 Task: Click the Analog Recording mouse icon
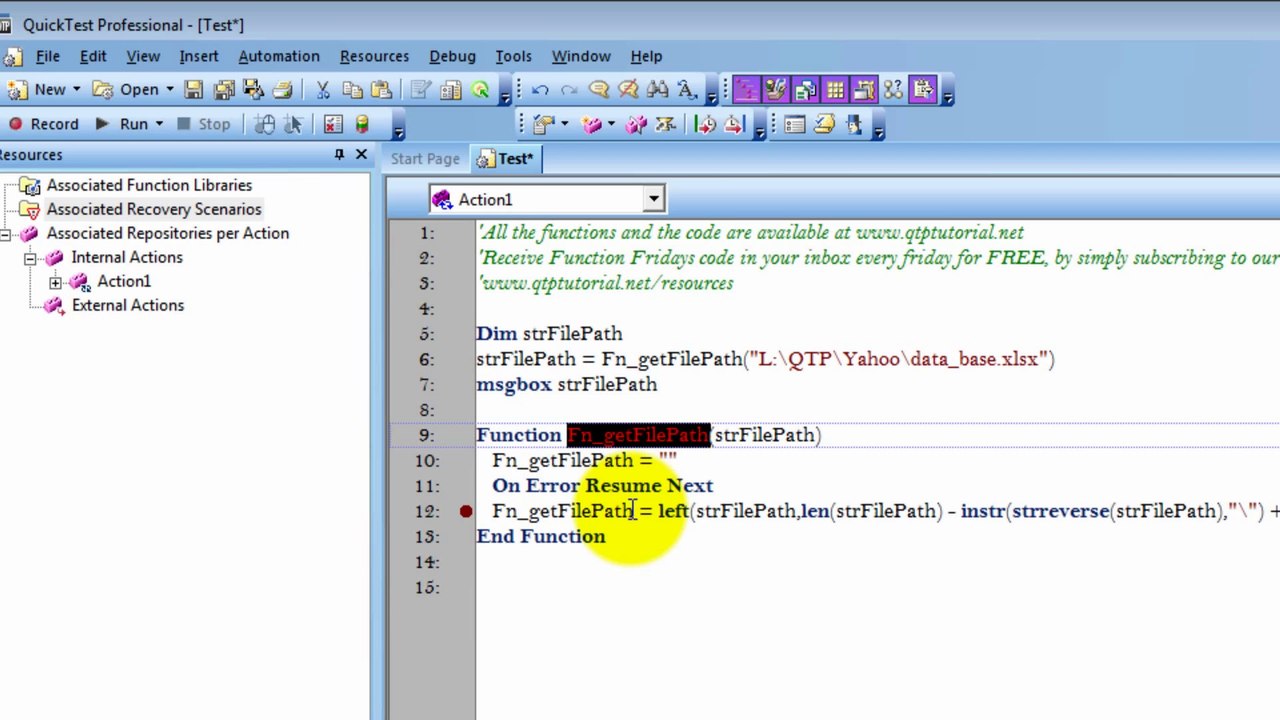pos(264,124)
